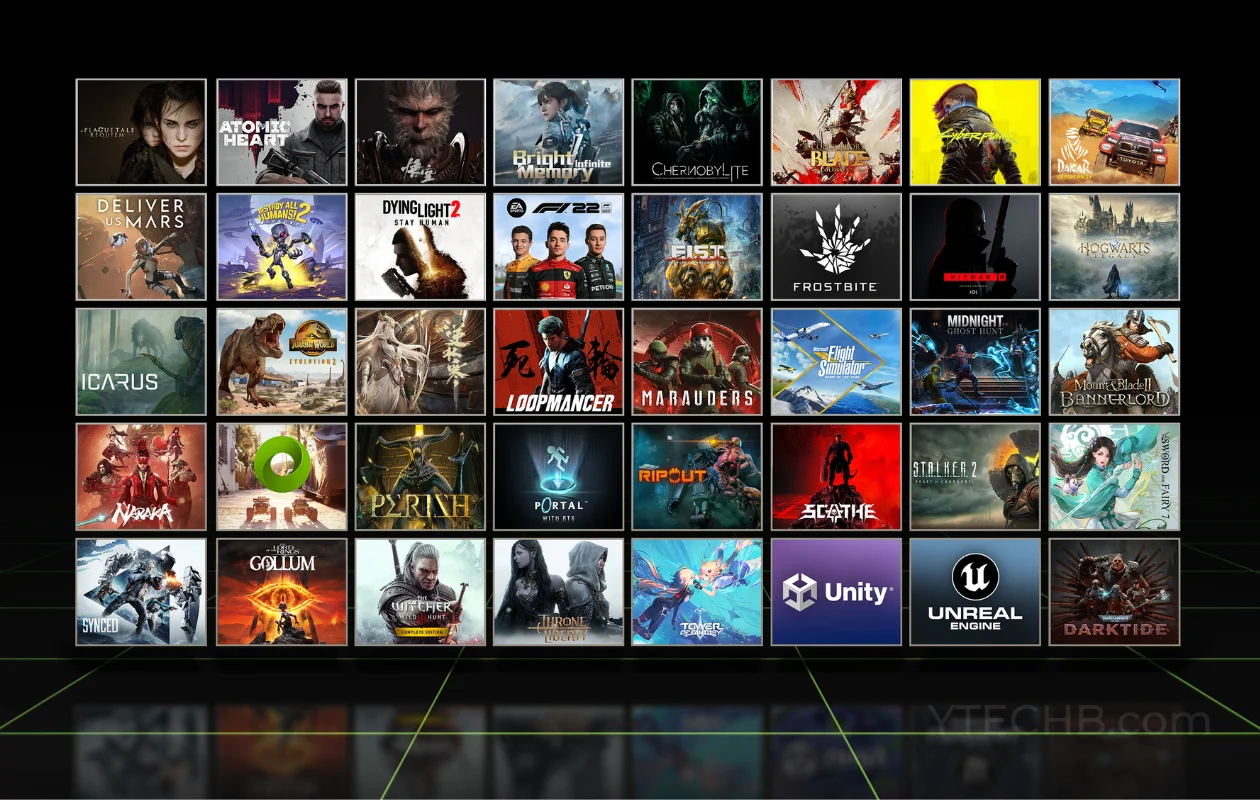Viewport: 1260px width, 800px height.
Task: Open the Perish game tile
Action: [420, 477]
